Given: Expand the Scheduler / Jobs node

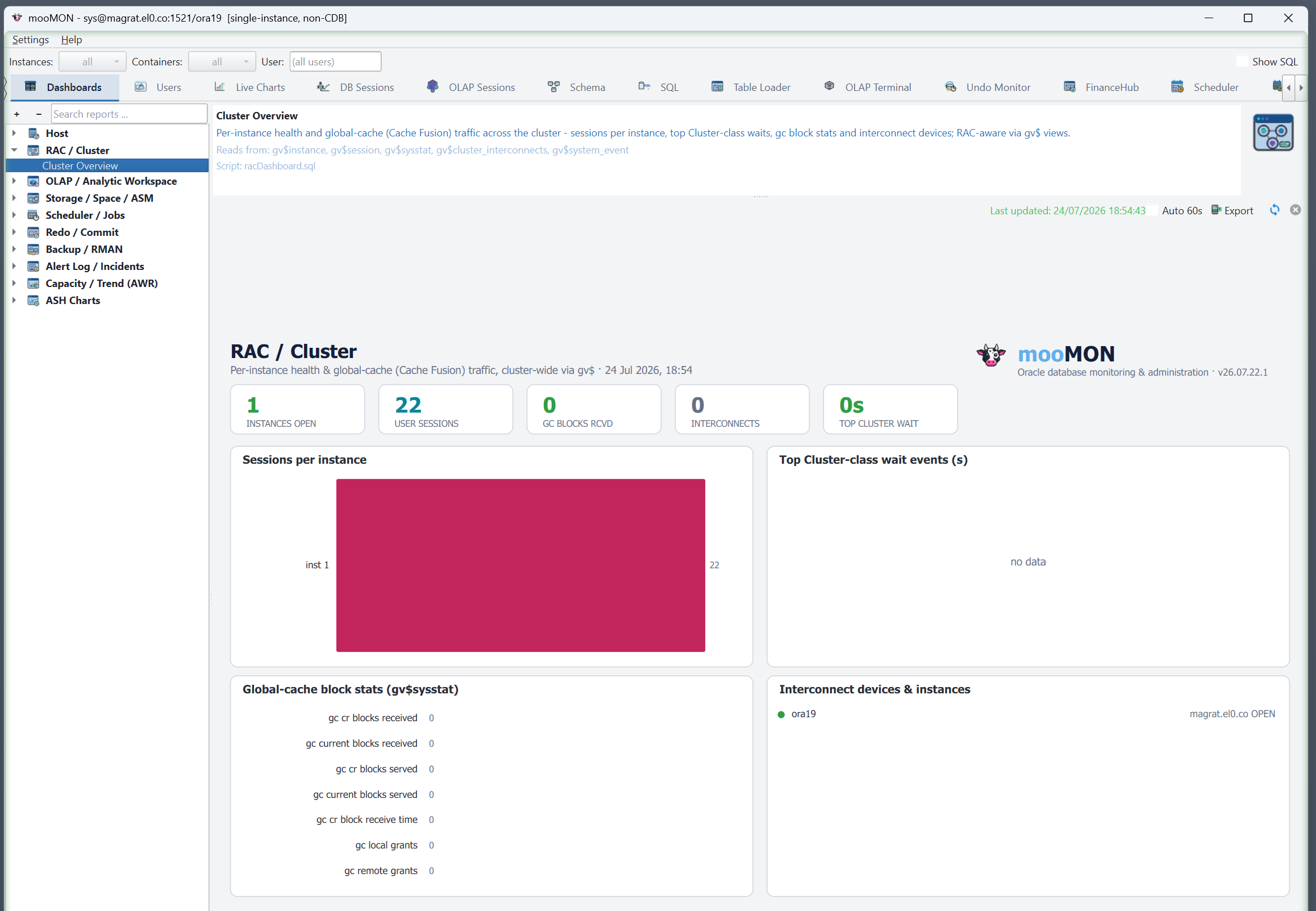Looking at the screenshot, I should (x=14, y=216).
